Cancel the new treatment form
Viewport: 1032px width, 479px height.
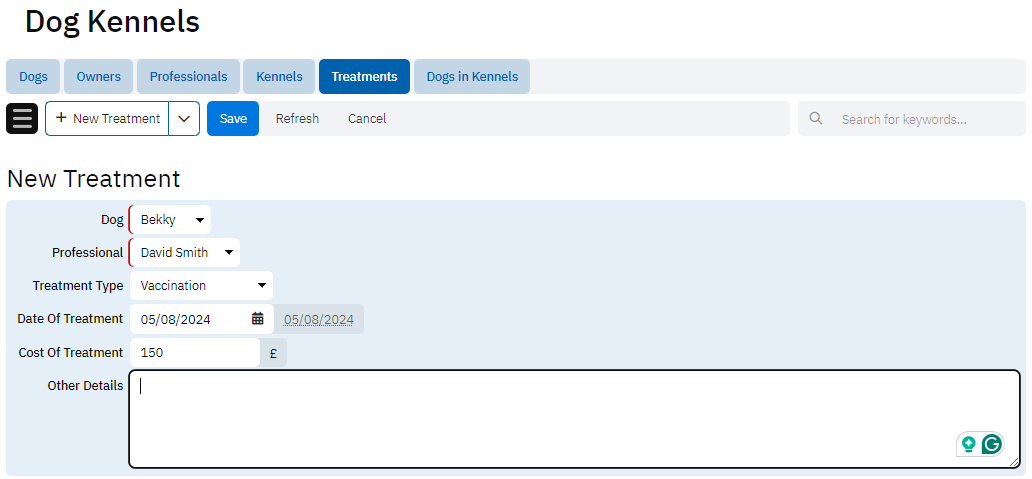point(367,118)
